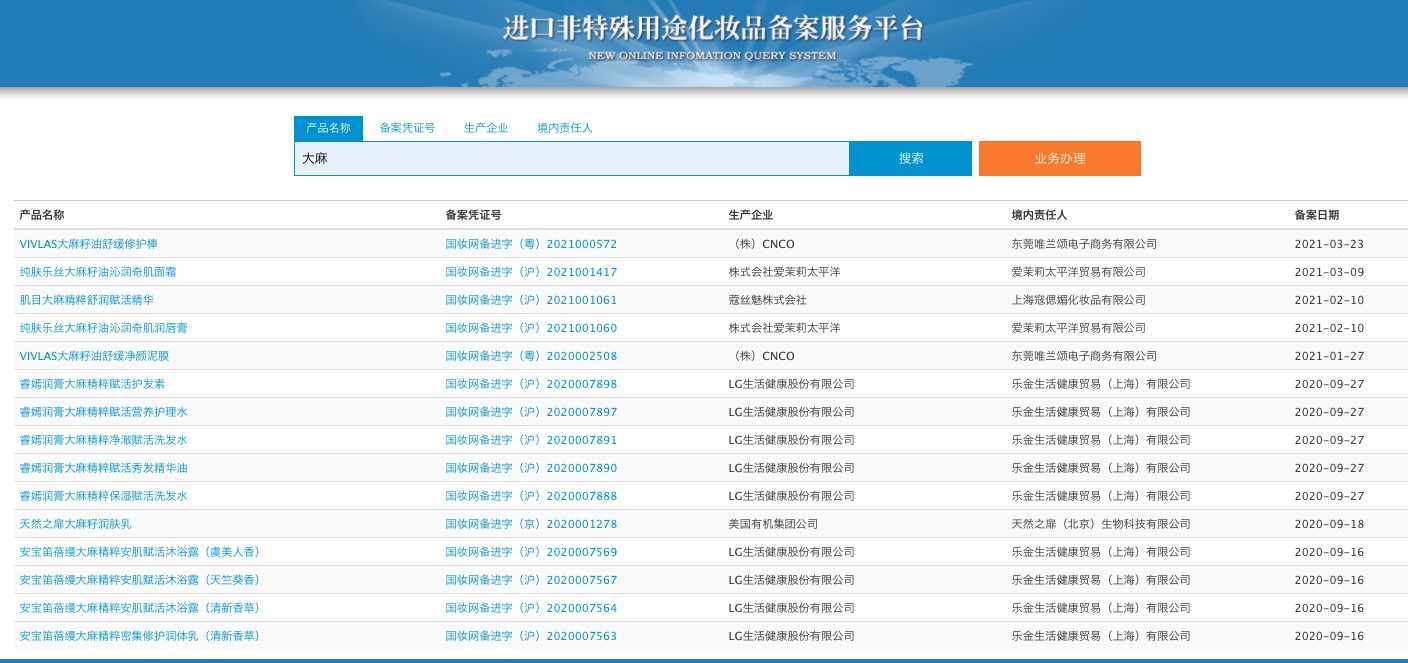1408x663 pixels.
Task: Select the date 2021-03-23
Action: tap(1329, 244)
